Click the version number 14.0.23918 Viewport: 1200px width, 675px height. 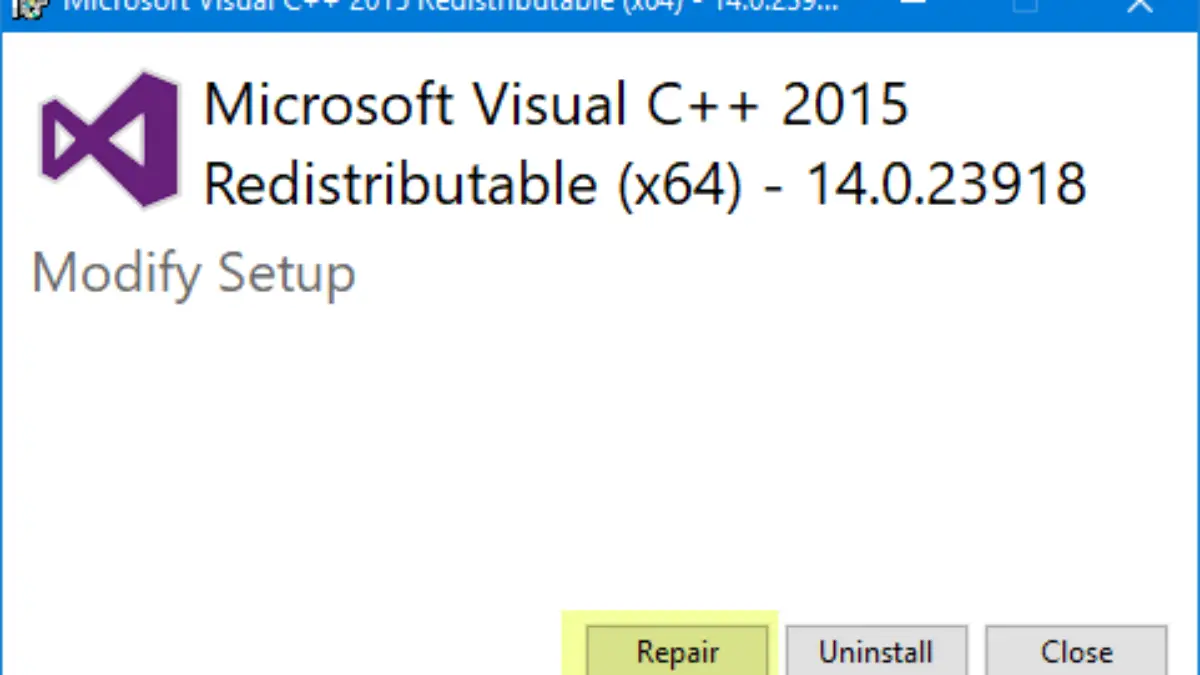pyautogui.click(x=946, y=183)
